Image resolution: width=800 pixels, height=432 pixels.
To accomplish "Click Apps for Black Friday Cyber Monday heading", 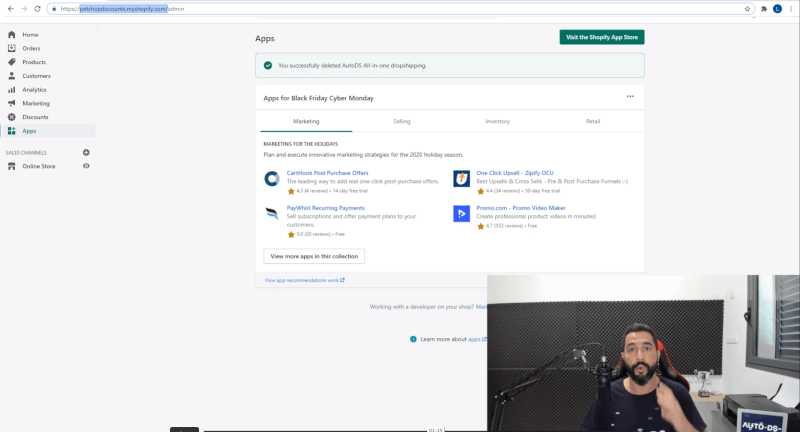I will click(318, 98).
